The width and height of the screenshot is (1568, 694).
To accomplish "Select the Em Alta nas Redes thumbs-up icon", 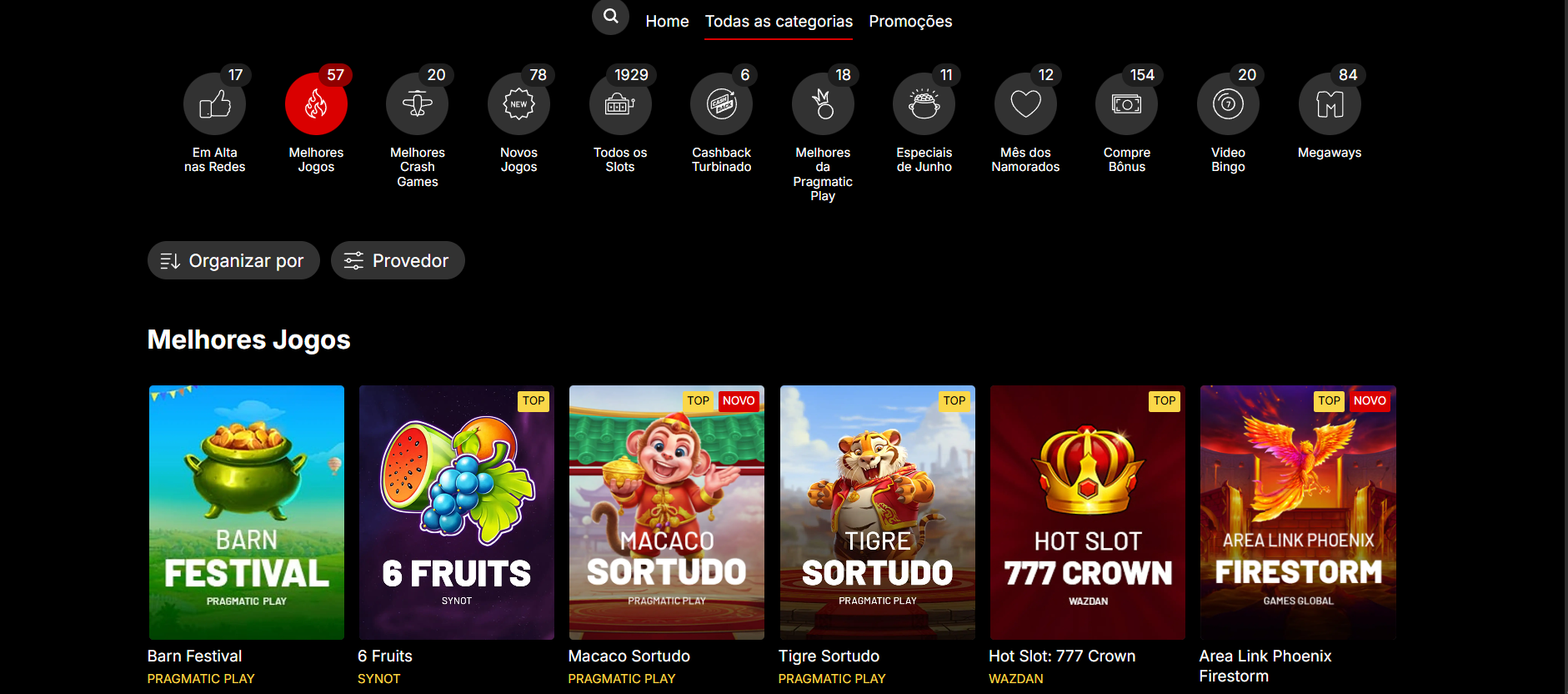I will pyautogui.click(x=215, y=104).
